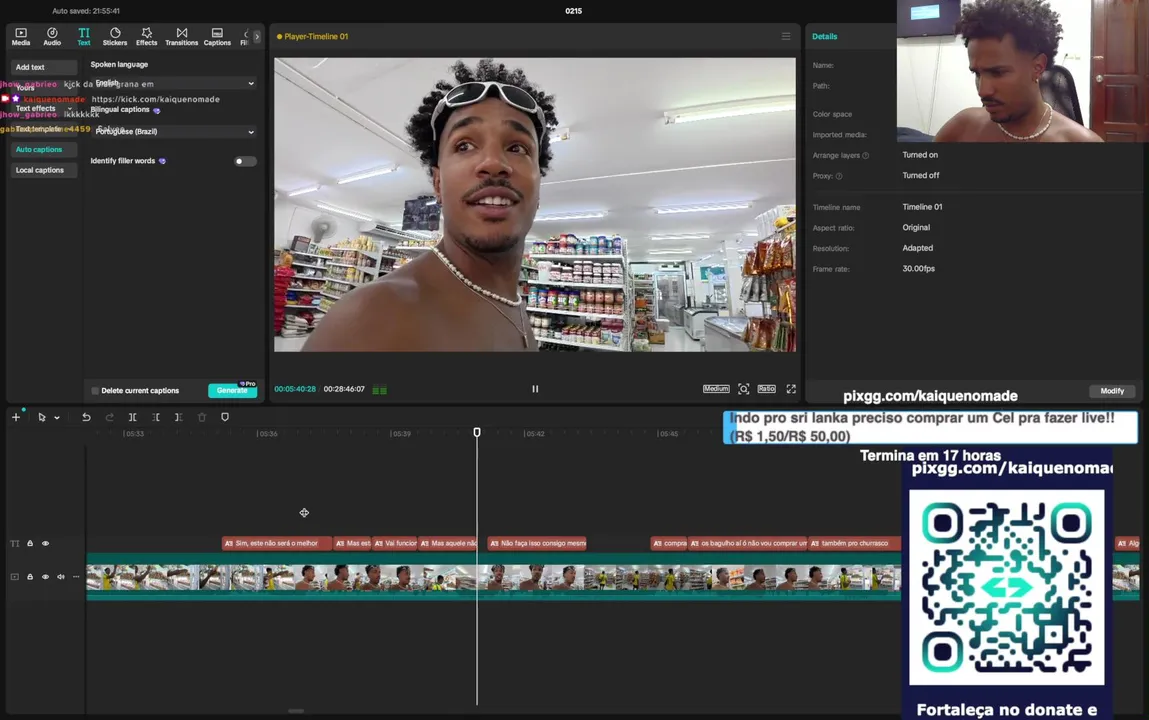The image size is (1149, 720).
Task: Redo the last edit
Action: click(109, 417)
